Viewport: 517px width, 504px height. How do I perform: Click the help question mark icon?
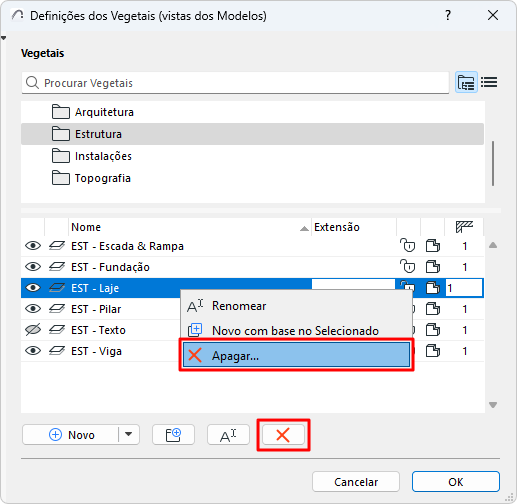448,15
